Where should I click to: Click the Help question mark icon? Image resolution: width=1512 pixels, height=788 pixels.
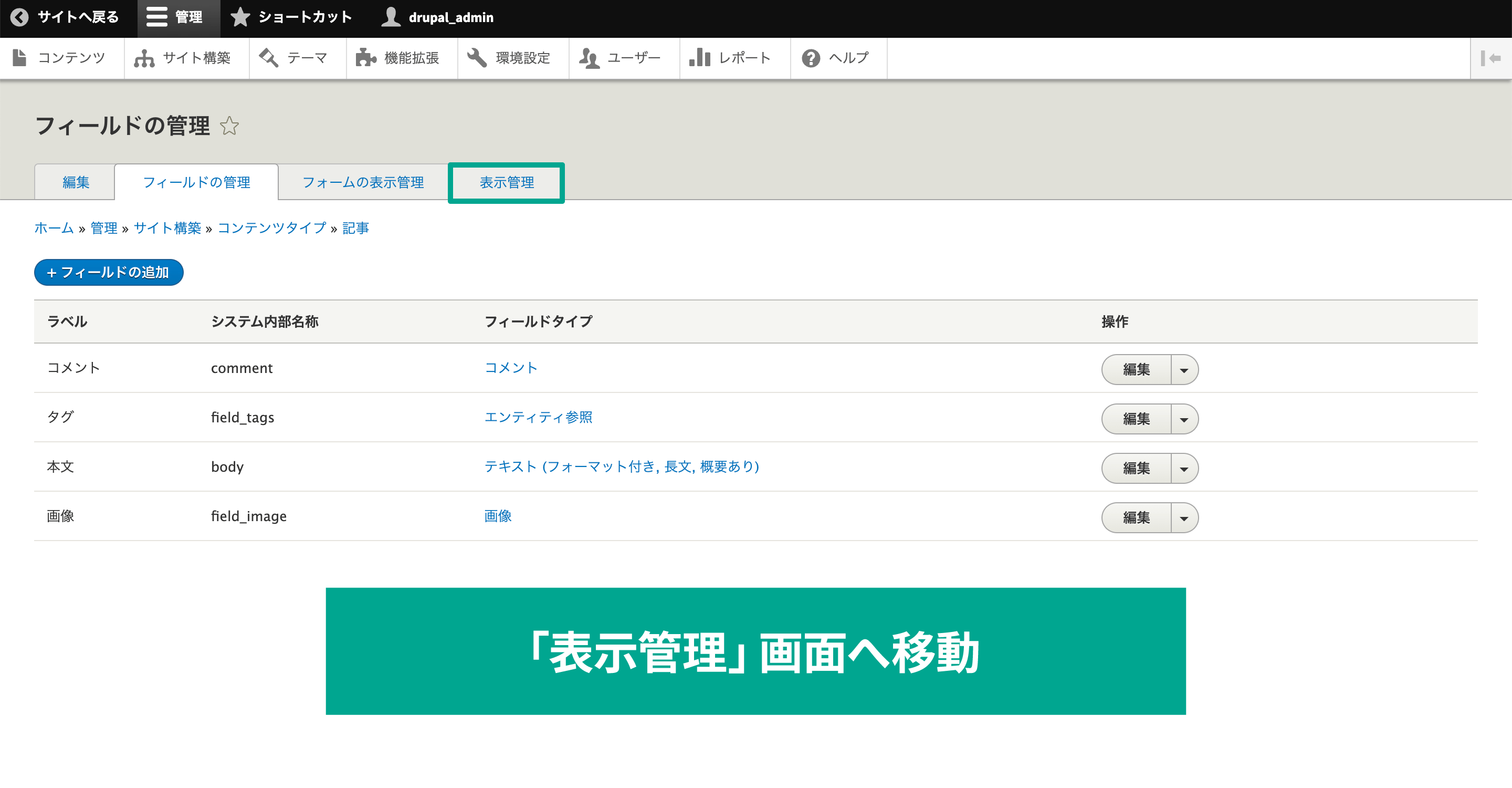point(811,58)
